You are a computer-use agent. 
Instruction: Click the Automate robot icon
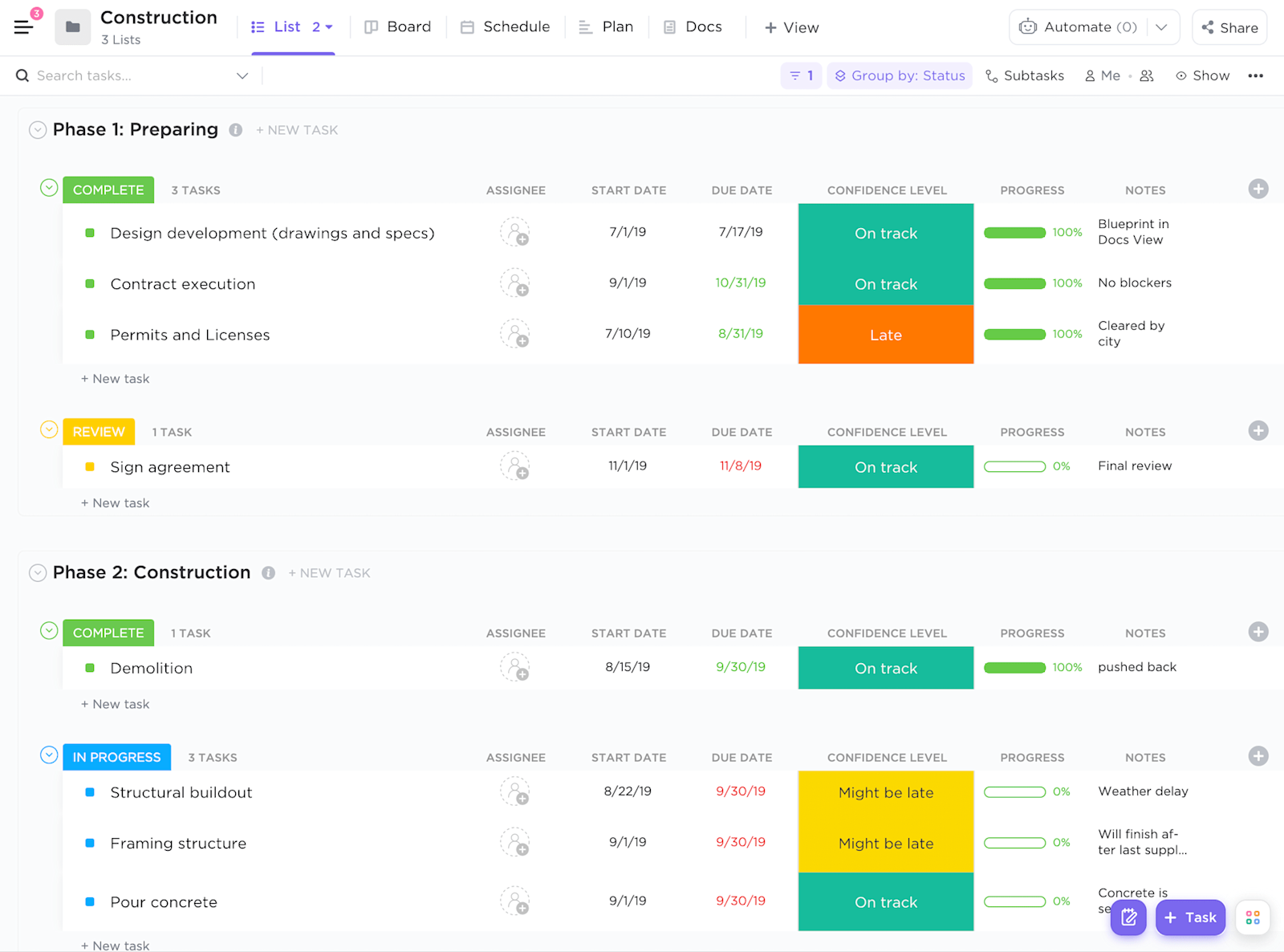(x=1028, y=26)
